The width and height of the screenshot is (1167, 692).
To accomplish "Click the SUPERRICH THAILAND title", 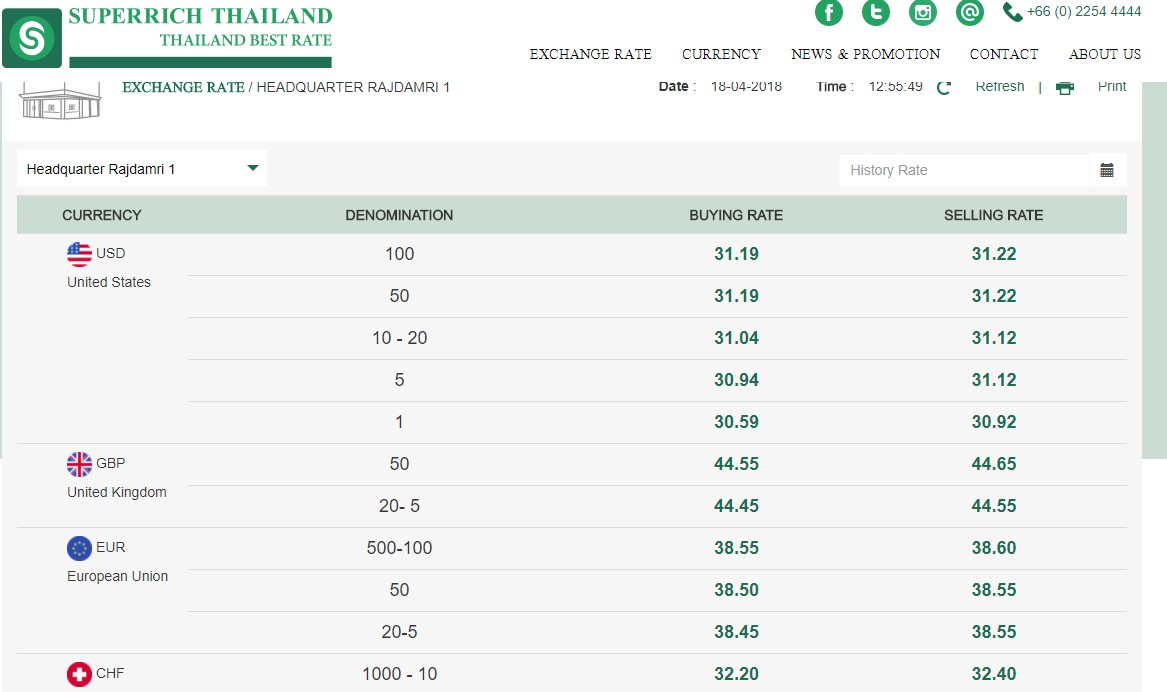I will click(x=200, y=16).
